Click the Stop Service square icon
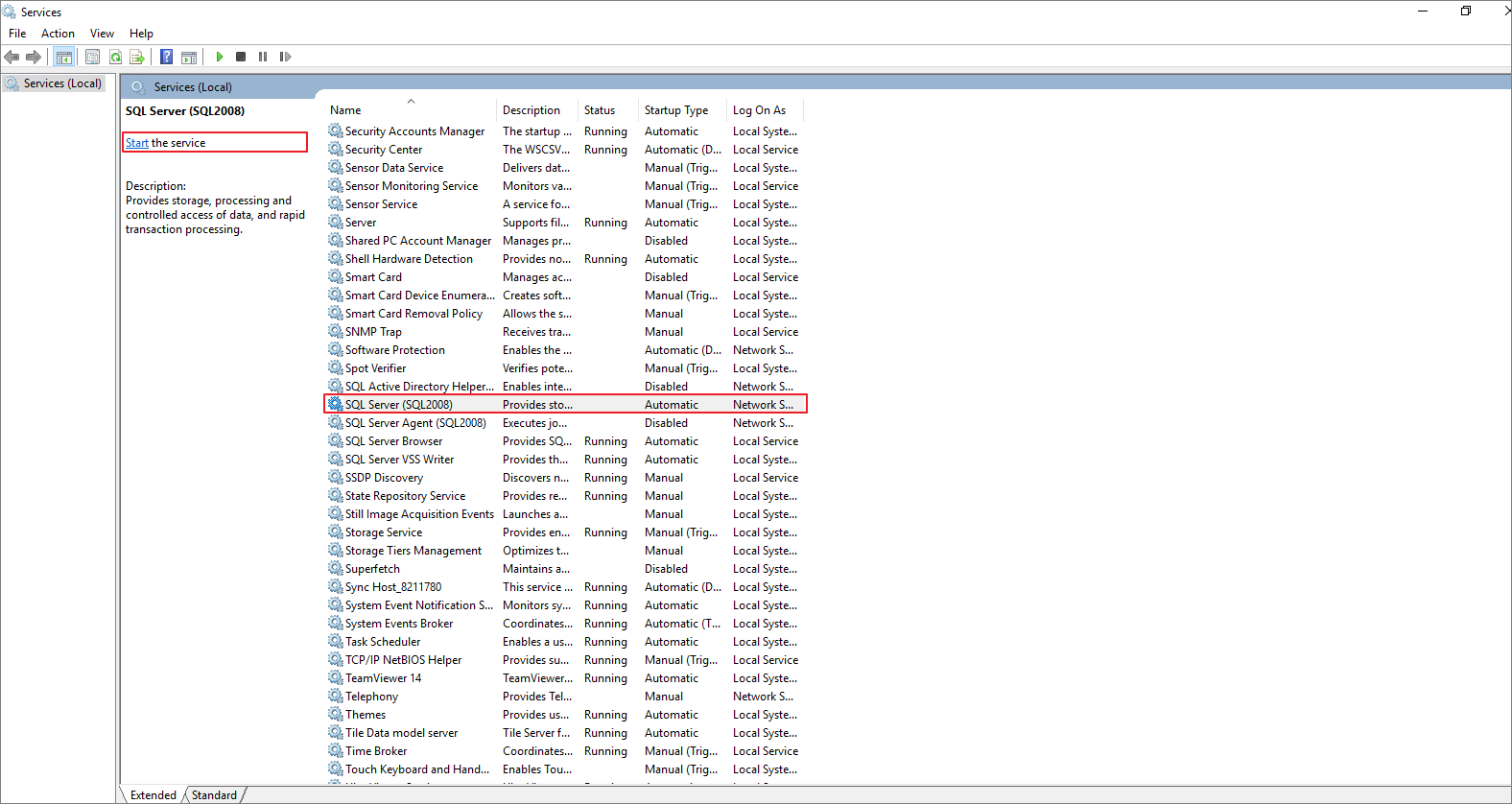This screenshot has height=804, width=1512. pyautogui.click(x=241, y=58)
